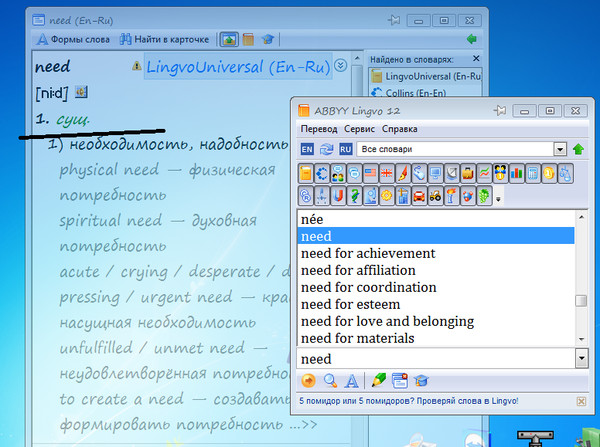Select 'need for coordination' entry
The image size is (600, 447).
pos(436,287)
